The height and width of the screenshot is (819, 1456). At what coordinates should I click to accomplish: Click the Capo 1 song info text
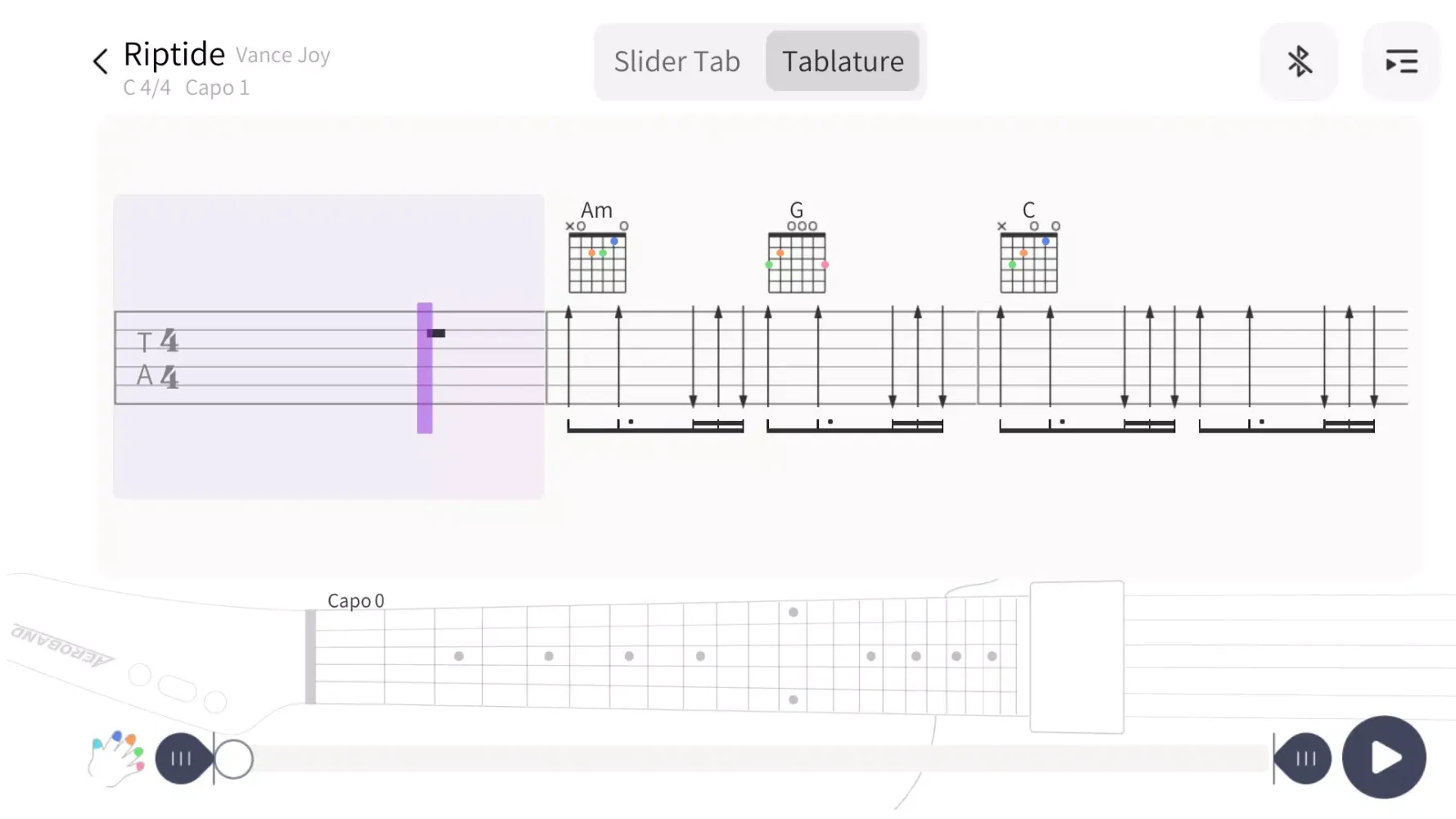(217, 88)
